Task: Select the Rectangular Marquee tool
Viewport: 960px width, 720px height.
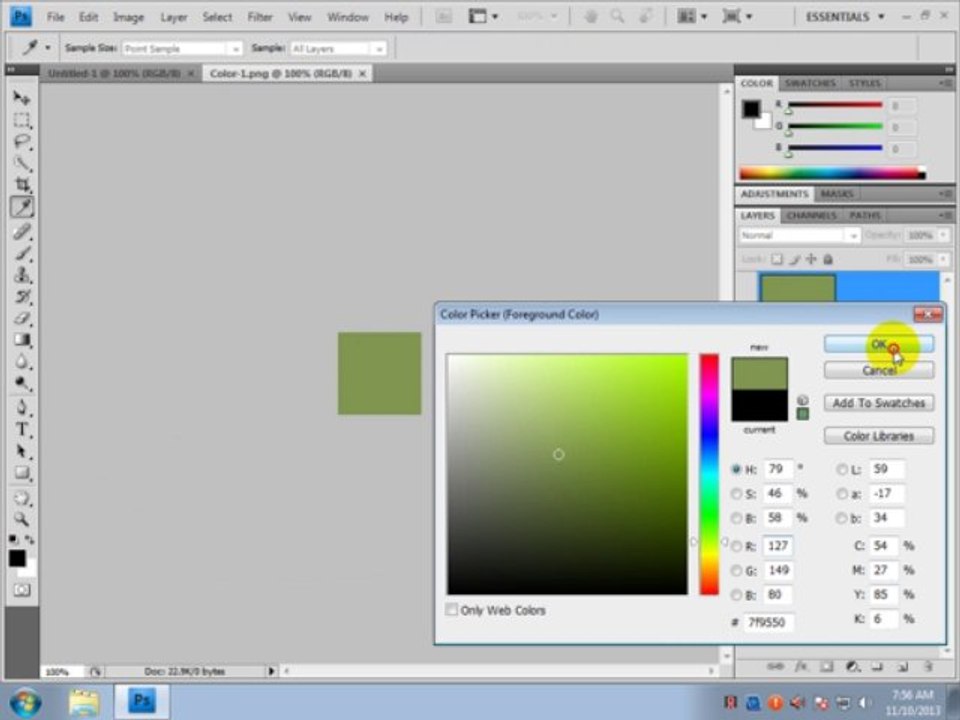Action: click(x=21, y=120)
